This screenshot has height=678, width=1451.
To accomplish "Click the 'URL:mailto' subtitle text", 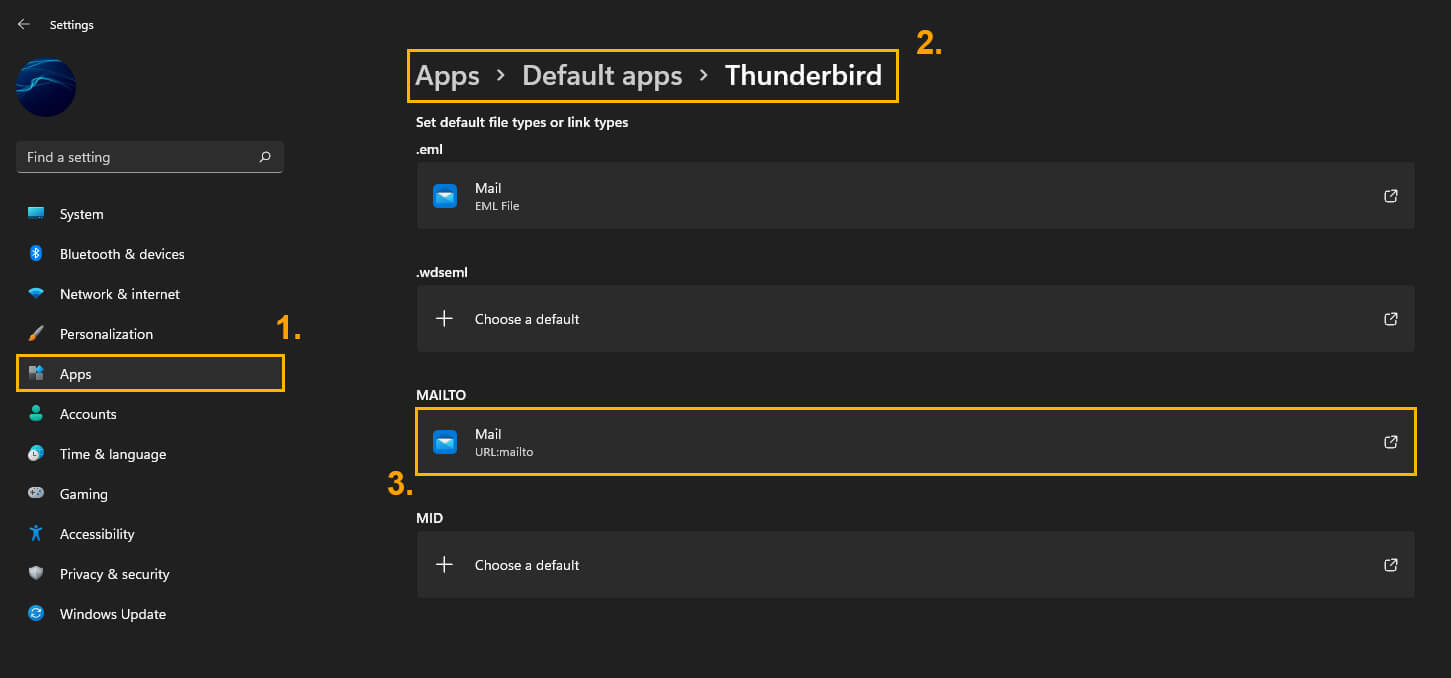I will (x=504, y=452).
